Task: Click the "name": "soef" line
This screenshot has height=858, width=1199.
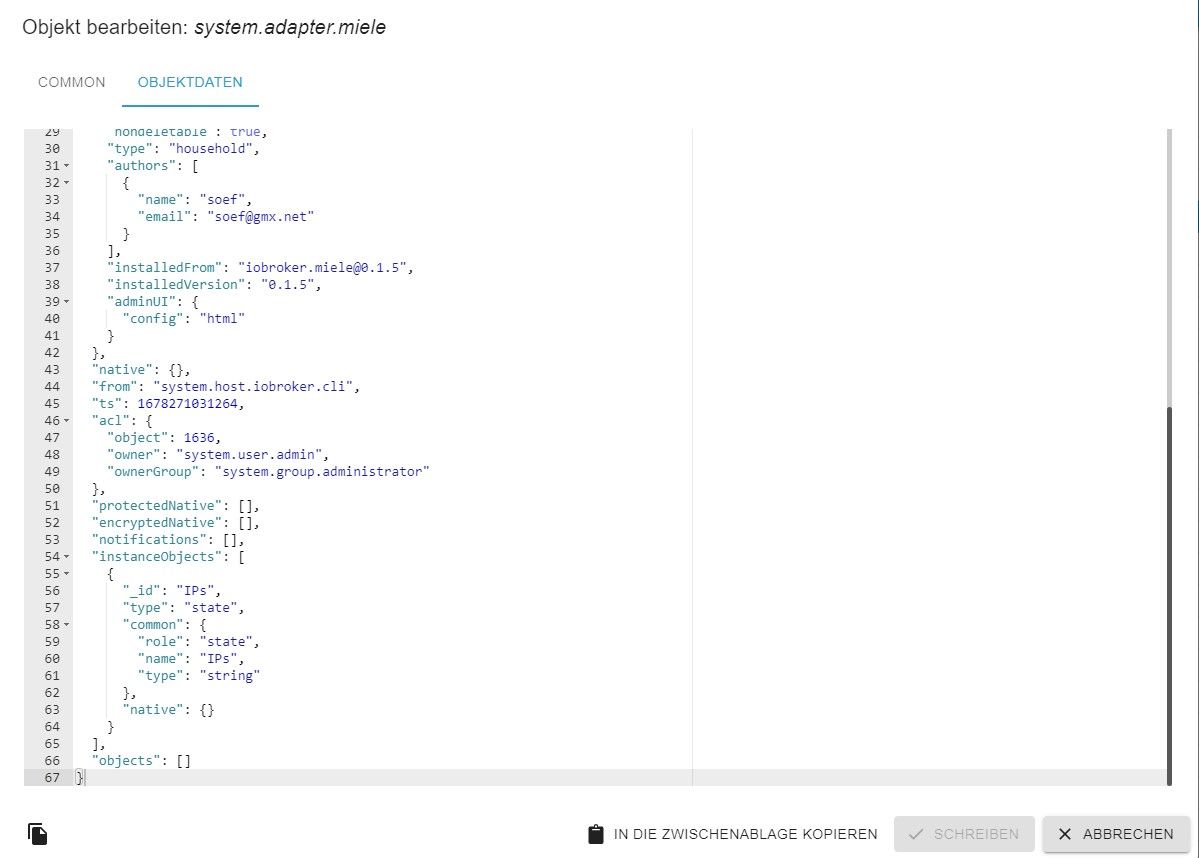Action: (x=195, y=200)
